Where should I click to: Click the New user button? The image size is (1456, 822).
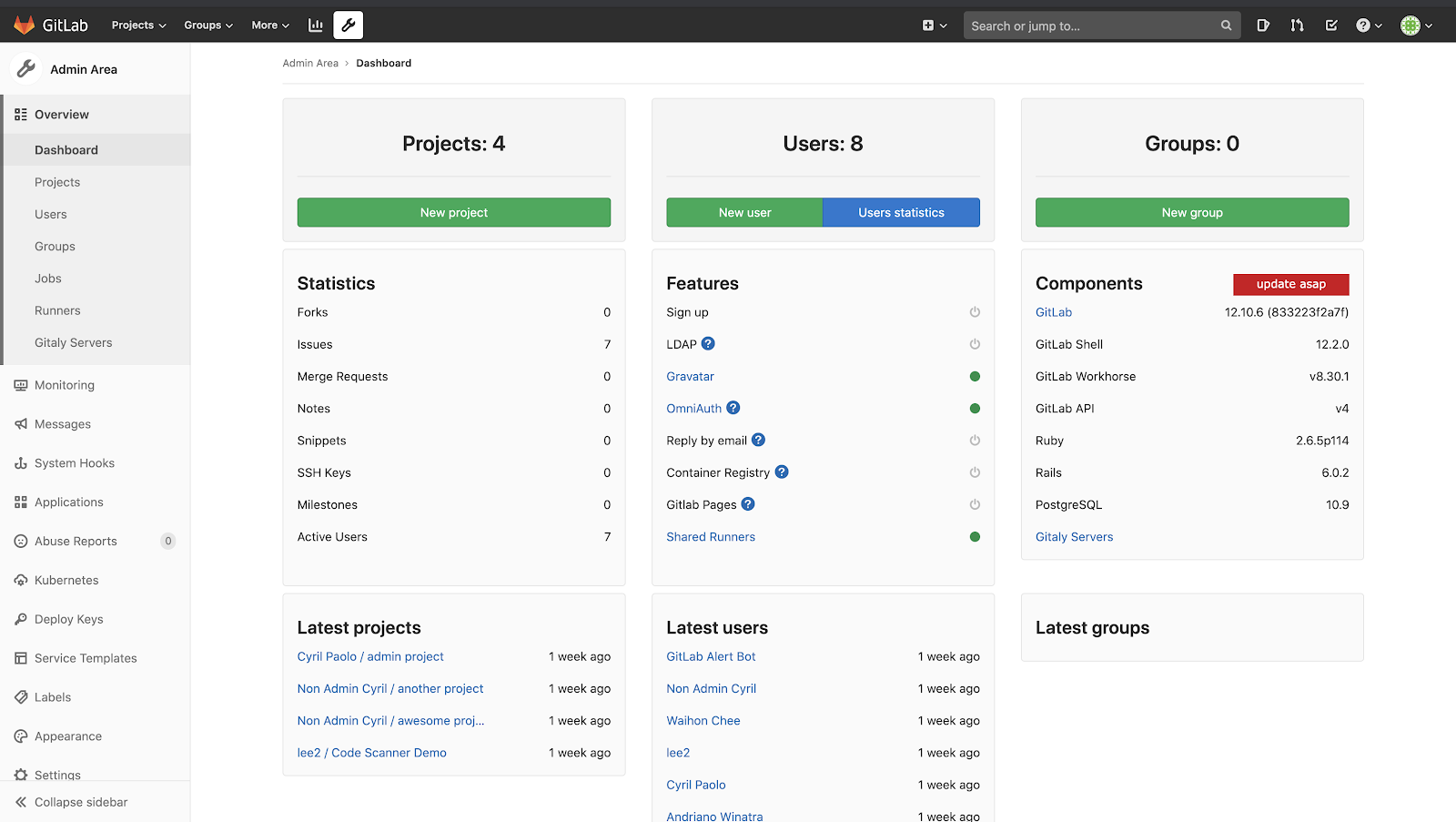744,212
